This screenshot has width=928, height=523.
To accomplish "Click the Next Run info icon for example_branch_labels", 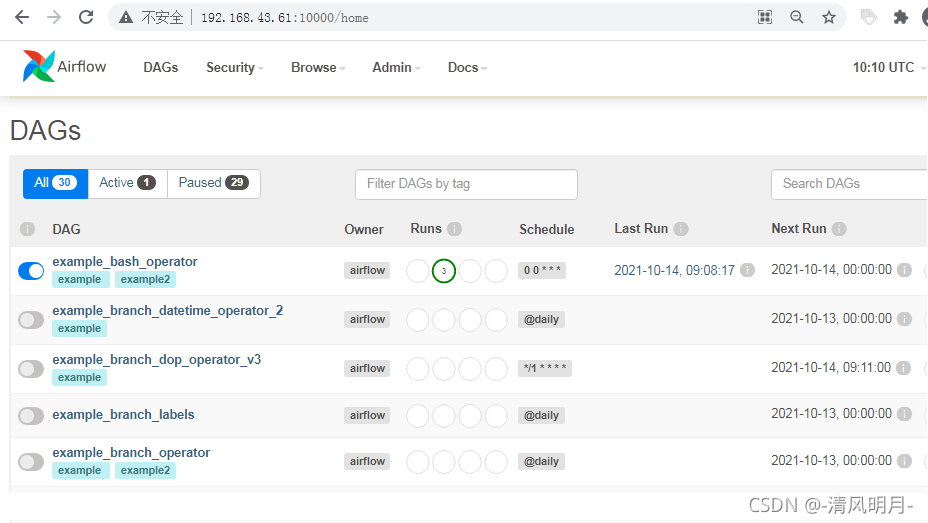I will pyautogui.click(x=904, y=414).
